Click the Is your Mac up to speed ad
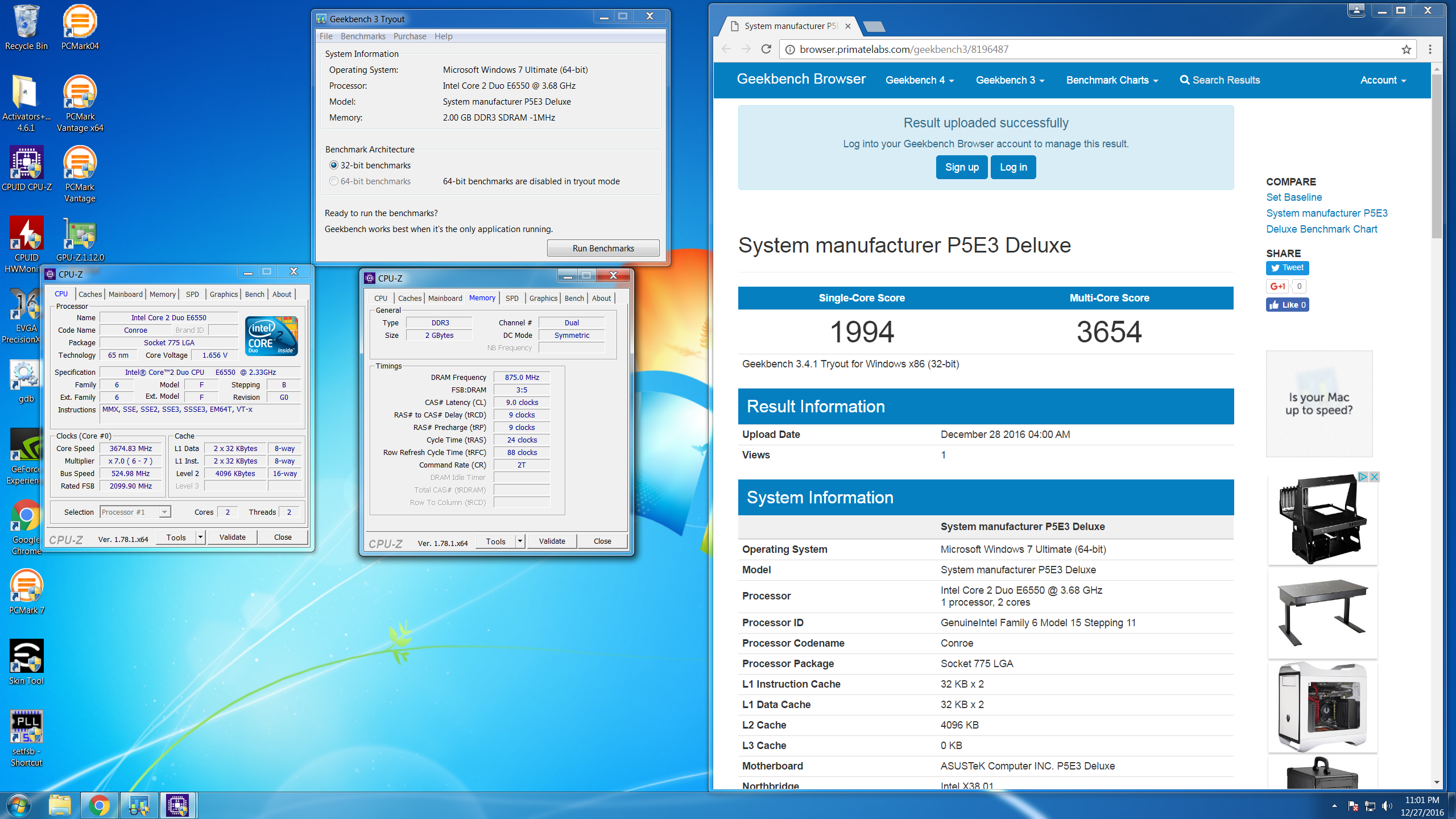This screenshot has width=1456, height=819. click(1319, 403)
